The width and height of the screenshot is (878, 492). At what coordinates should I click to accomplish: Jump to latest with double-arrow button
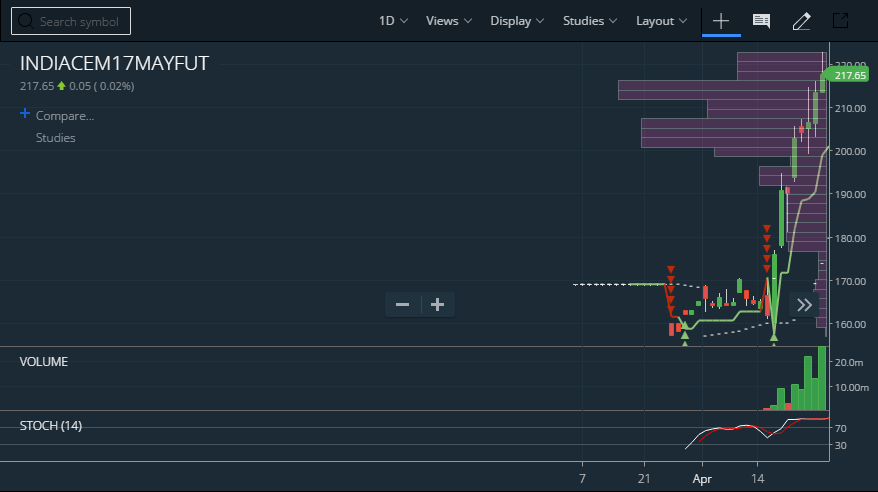(x=804, y=305)
